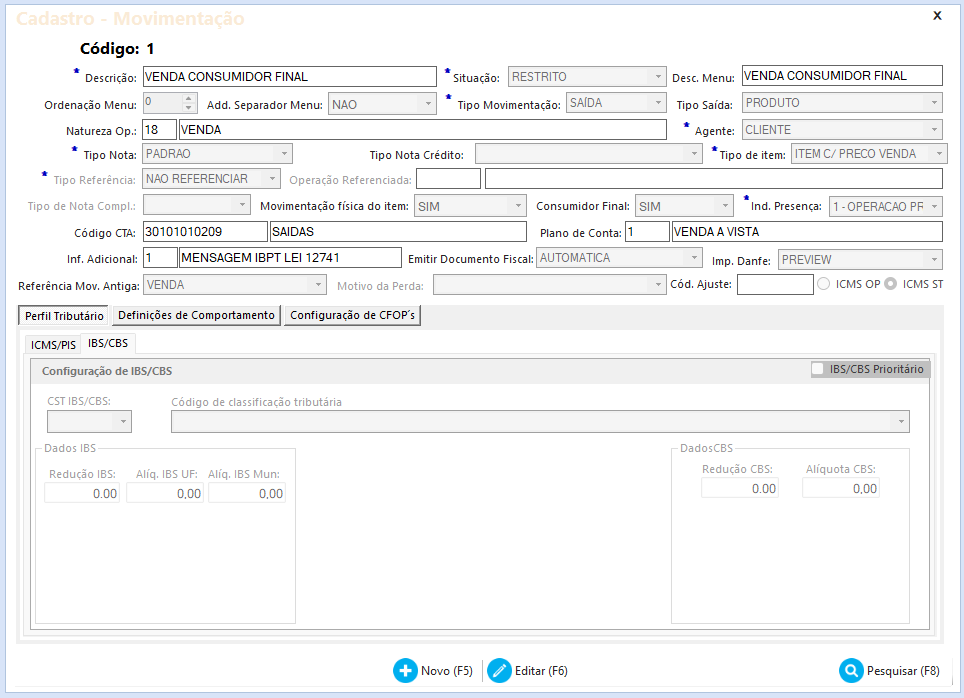Select the ICMS ST radio button
This screenshot has height=698, width=964.
890,284
